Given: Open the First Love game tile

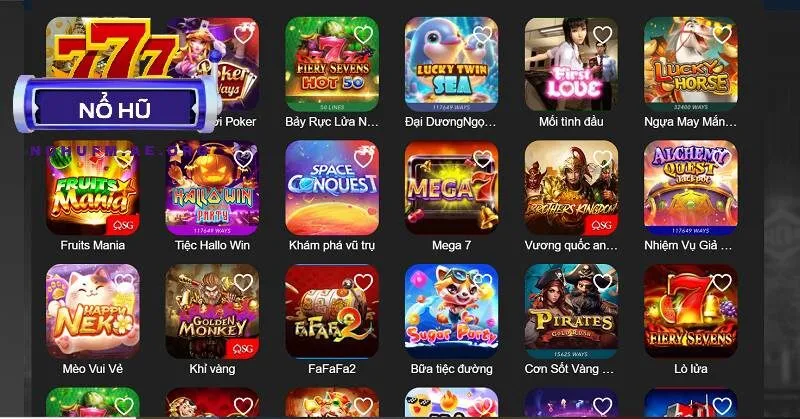Looking at the screenshot, I should (x=571, y=64).
